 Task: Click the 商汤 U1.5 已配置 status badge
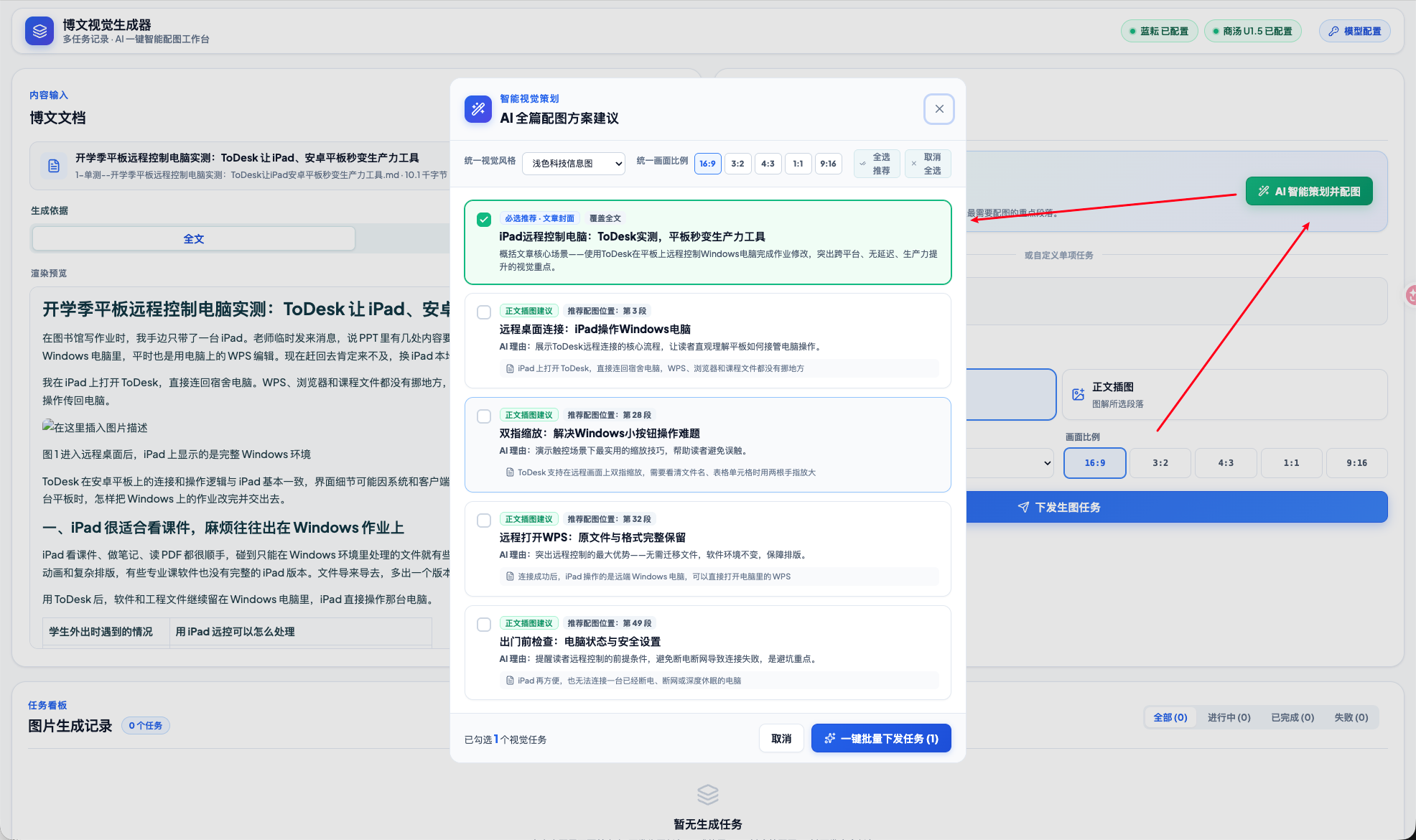tap(1252, 32)
